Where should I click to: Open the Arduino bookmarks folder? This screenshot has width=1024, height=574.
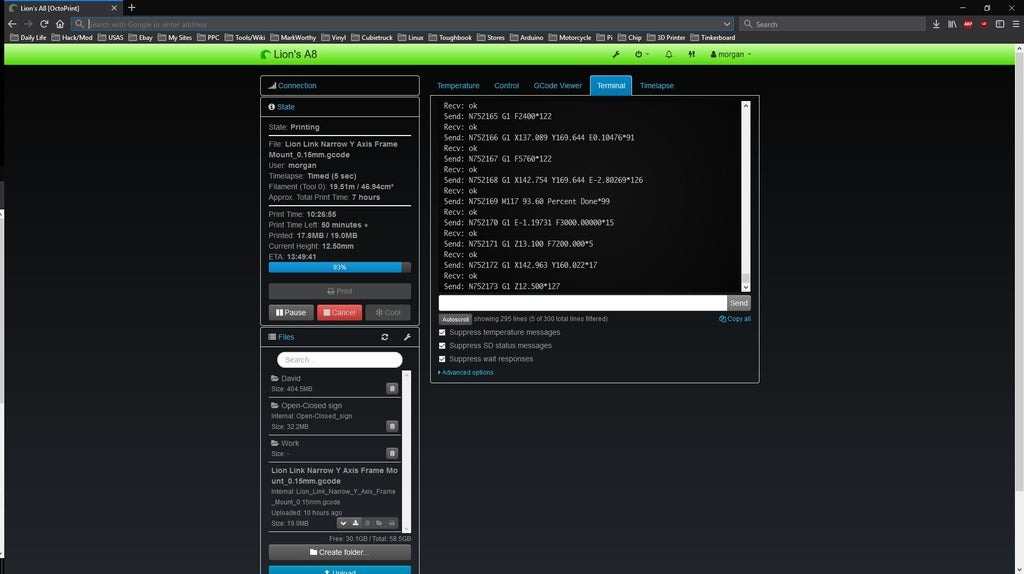click(526, 38)
